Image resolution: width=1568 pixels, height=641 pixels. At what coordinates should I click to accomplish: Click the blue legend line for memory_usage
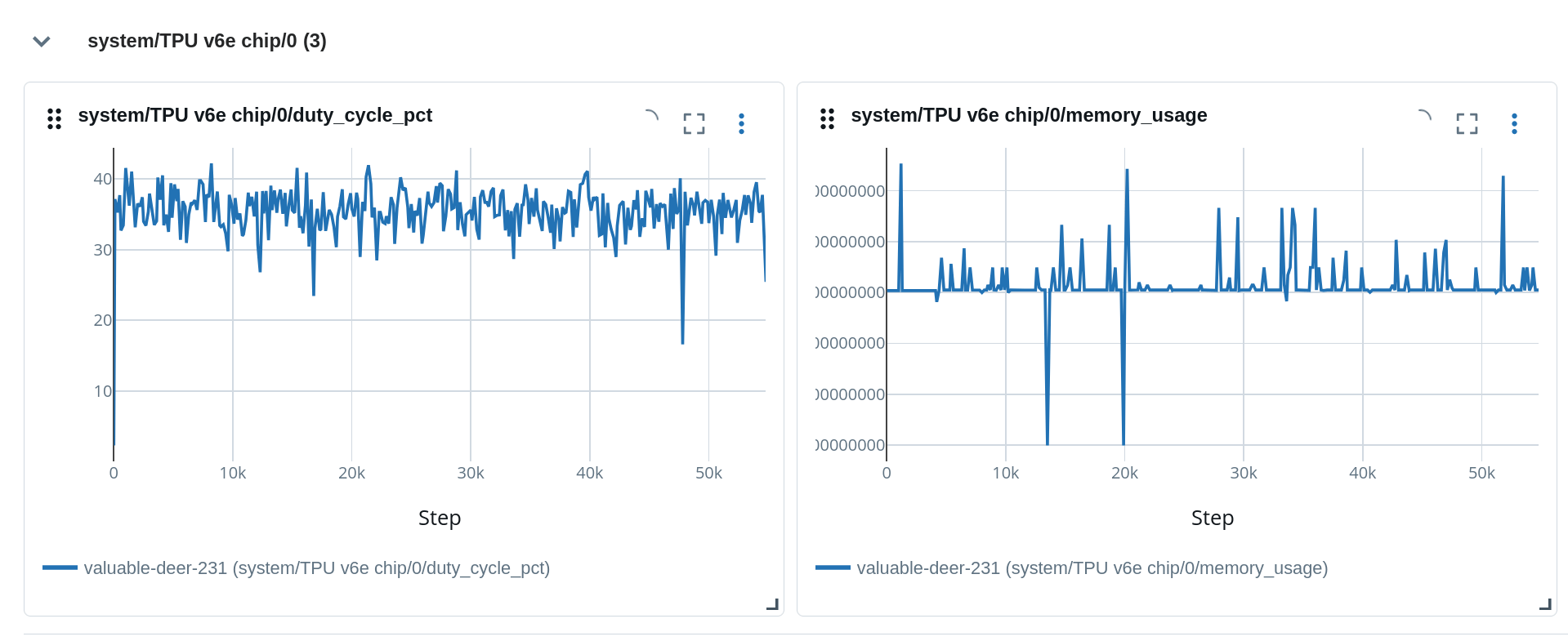[x=833, y=568]
